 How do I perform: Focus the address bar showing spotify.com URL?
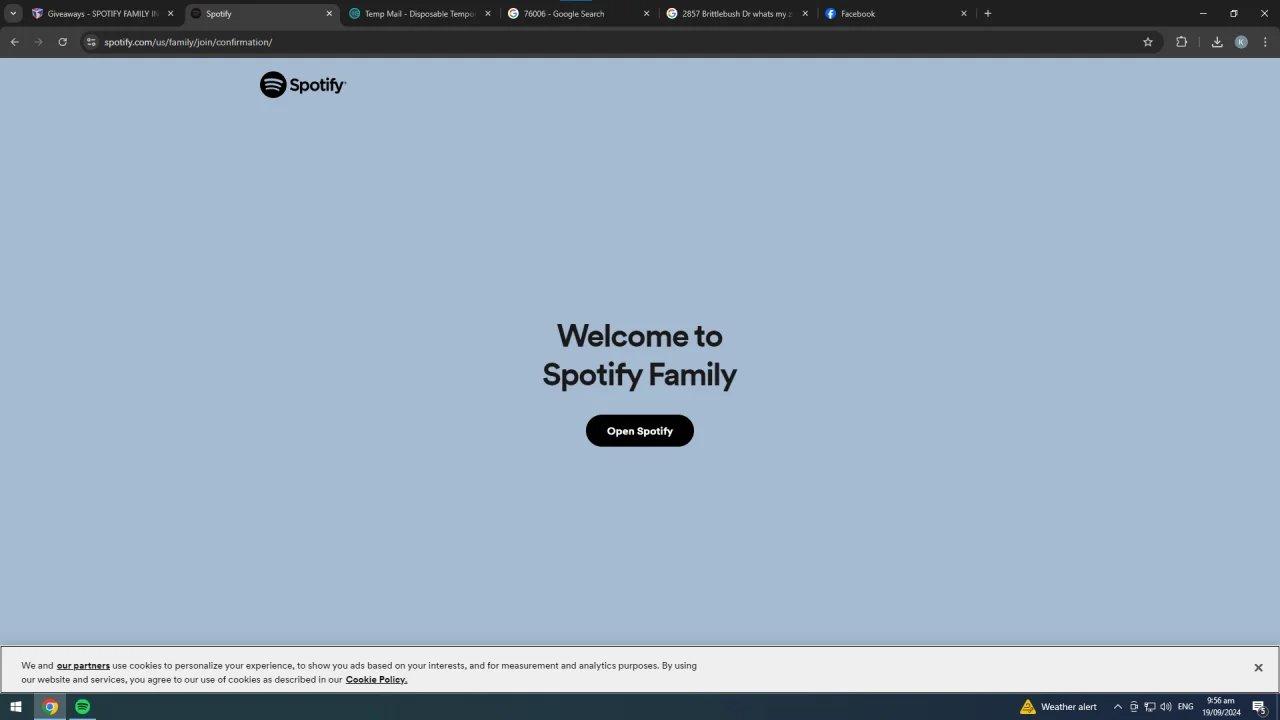pyautogui.click(x=620, y=42)
